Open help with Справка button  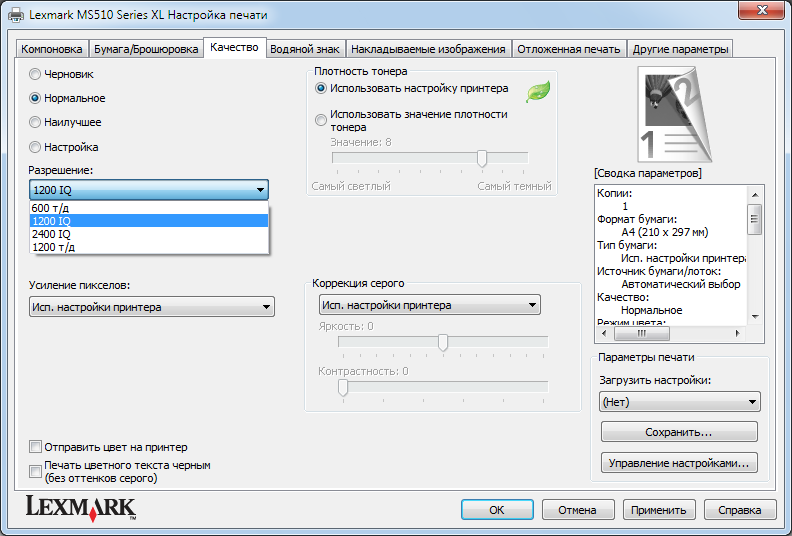pyautogui.click(x=740, y=510)
